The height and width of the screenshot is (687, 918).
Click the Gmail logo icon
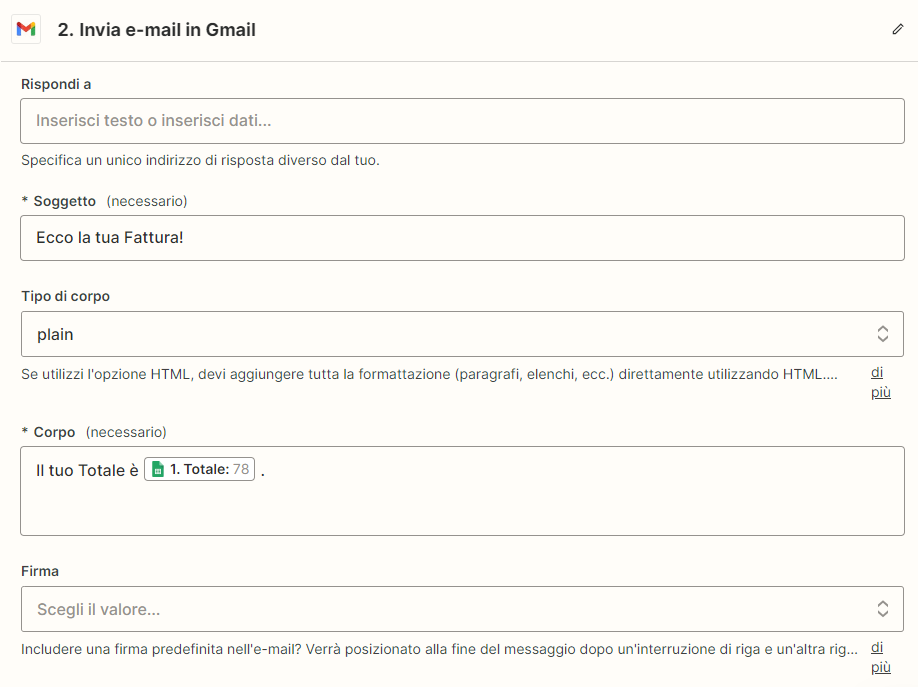click(x=26, y=30)
